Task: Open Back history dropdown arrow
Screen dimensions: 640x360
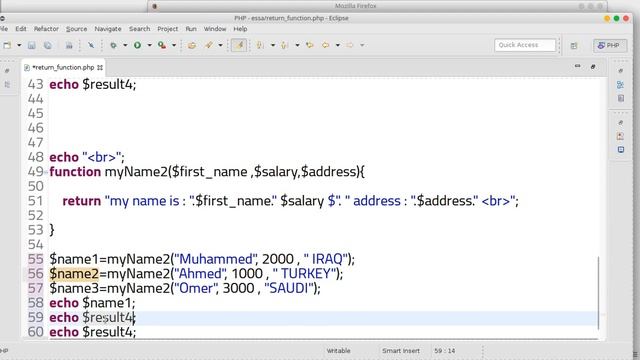Action: pos(338,45)
